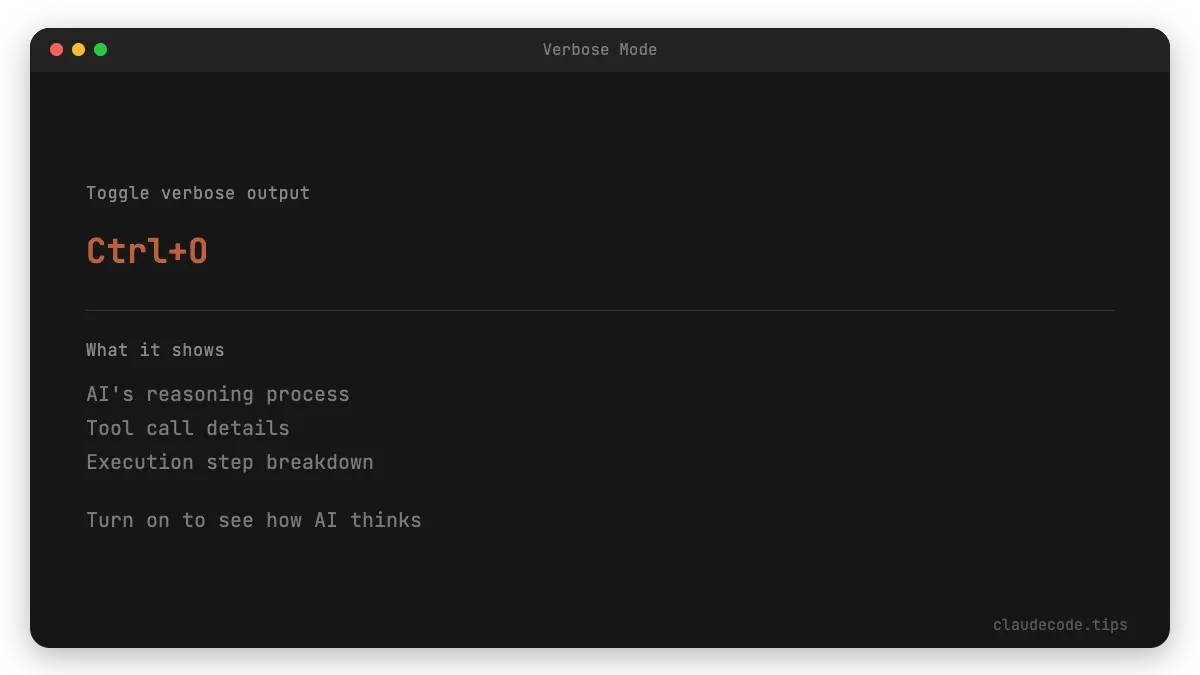Click the orange Ctrl+O shortcut text
This screenshot has height=675, width=1200.
pyautogui.click(x=147, y=251)
